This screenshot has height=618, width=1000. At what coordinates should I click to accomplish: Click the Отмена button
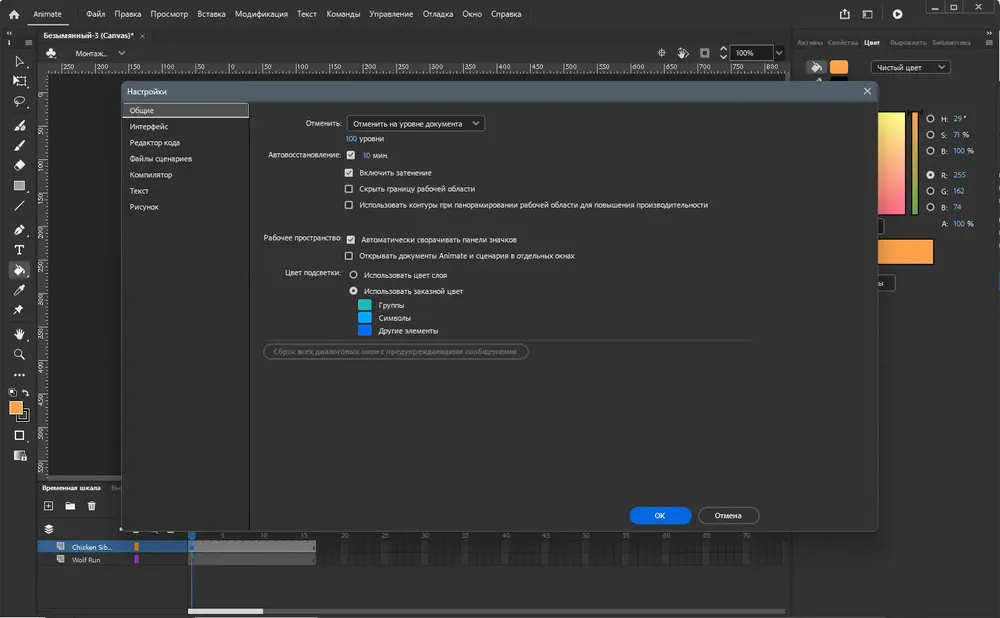pyautogui.click(x=728, y=515)
